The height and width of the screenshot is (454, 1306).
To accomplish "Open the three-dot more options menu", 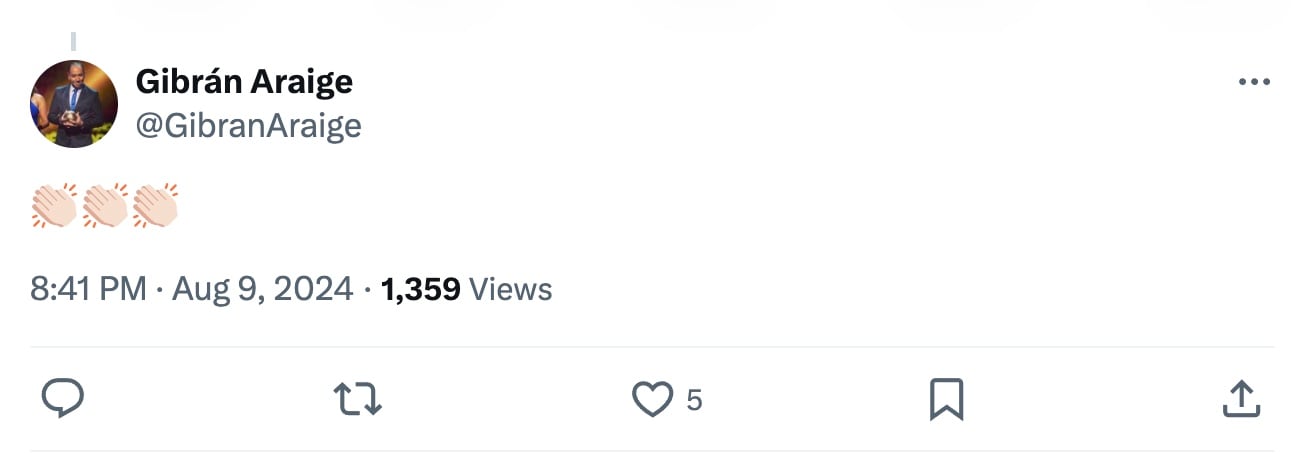I will (1253, 82).
